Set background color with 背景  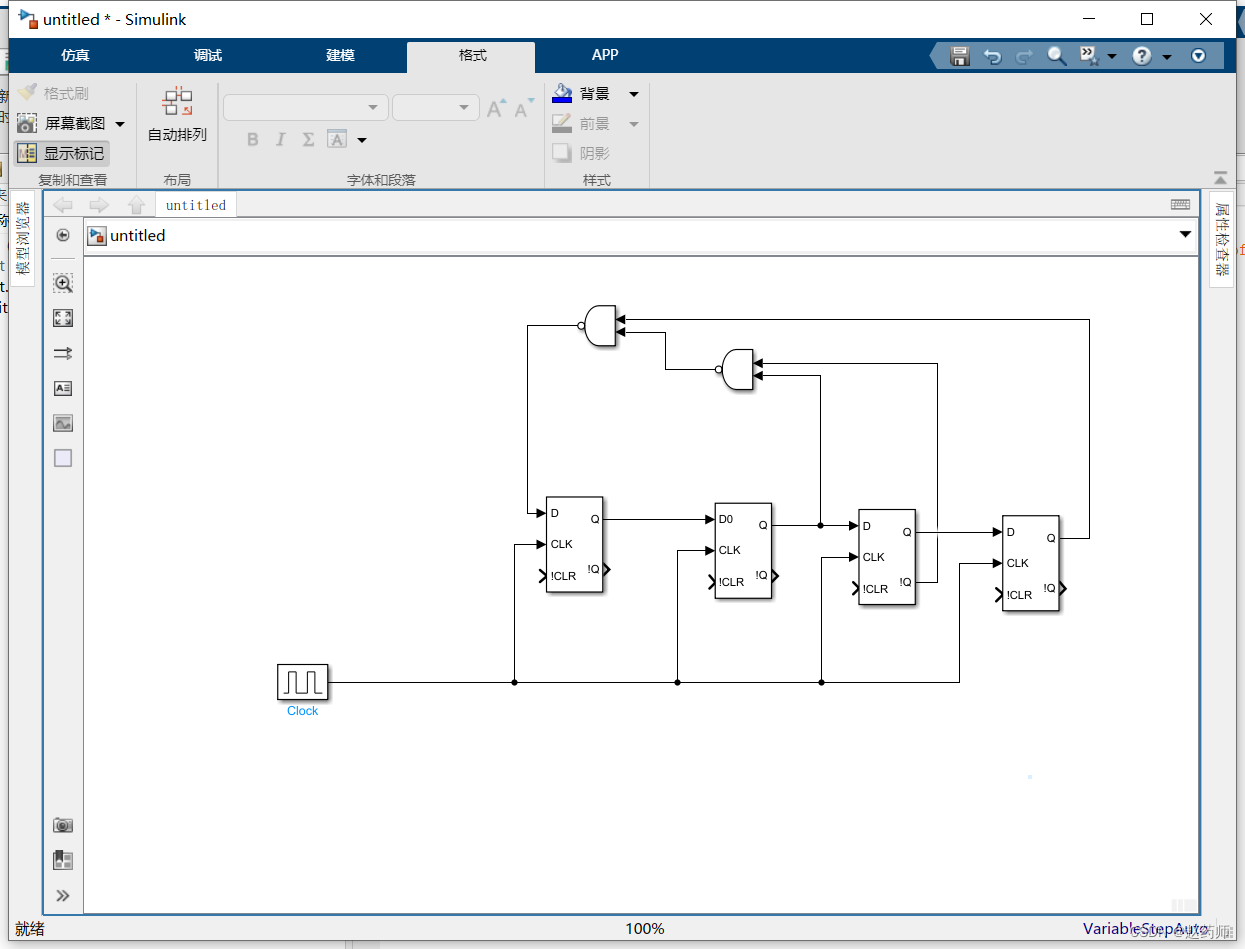[583, 94]
